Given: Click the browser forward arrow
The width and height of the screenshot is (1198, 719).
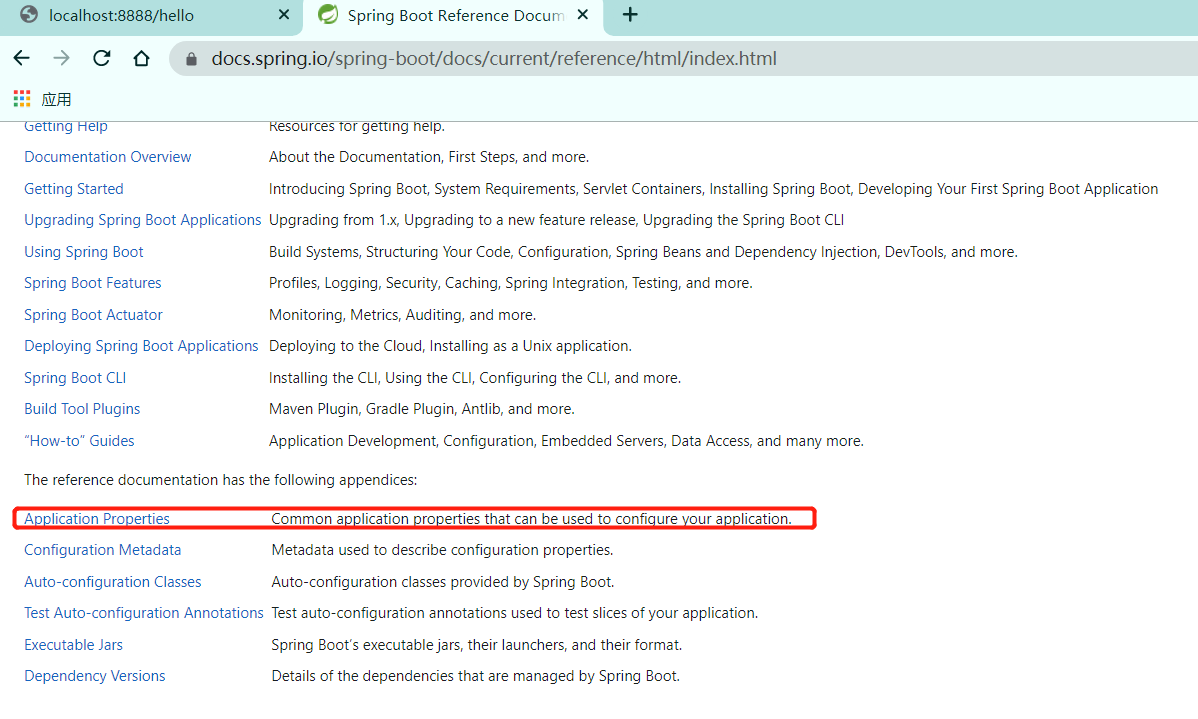Looking at the screenshot, I should tap(61, 58).
